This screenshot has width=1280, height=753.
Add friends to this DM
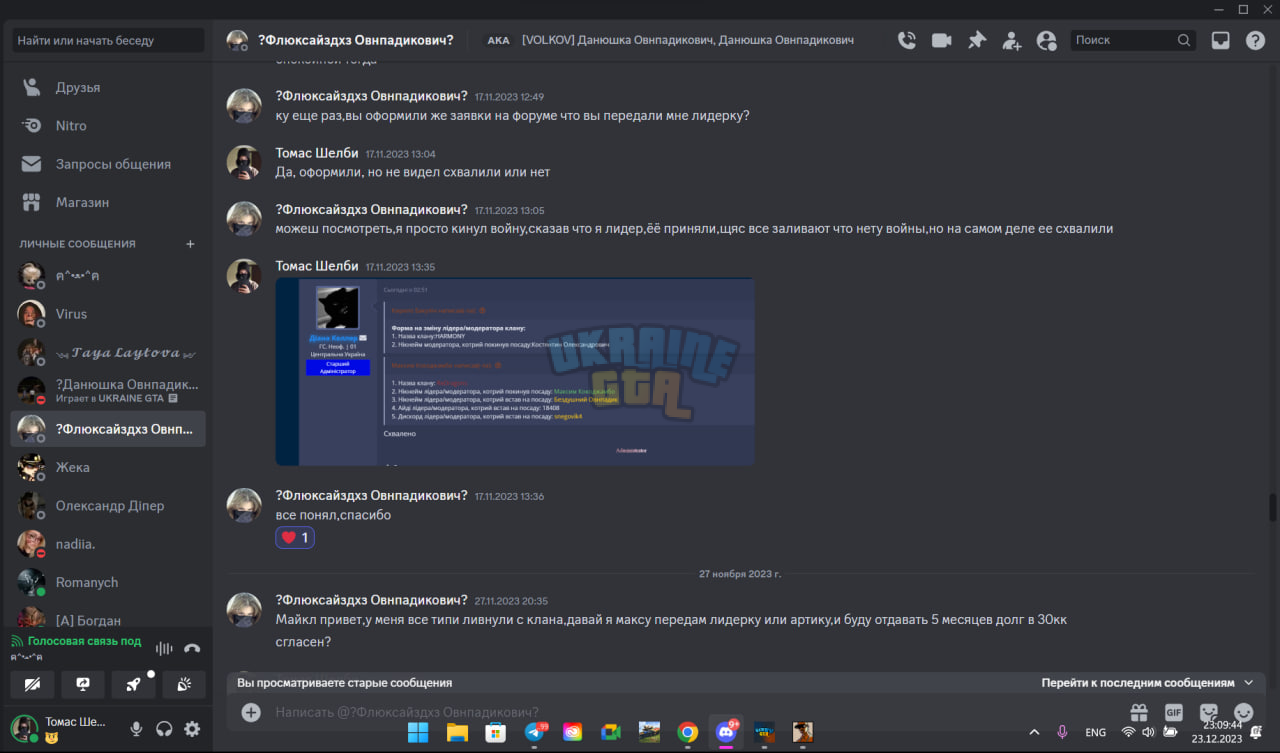point(1012,40)
